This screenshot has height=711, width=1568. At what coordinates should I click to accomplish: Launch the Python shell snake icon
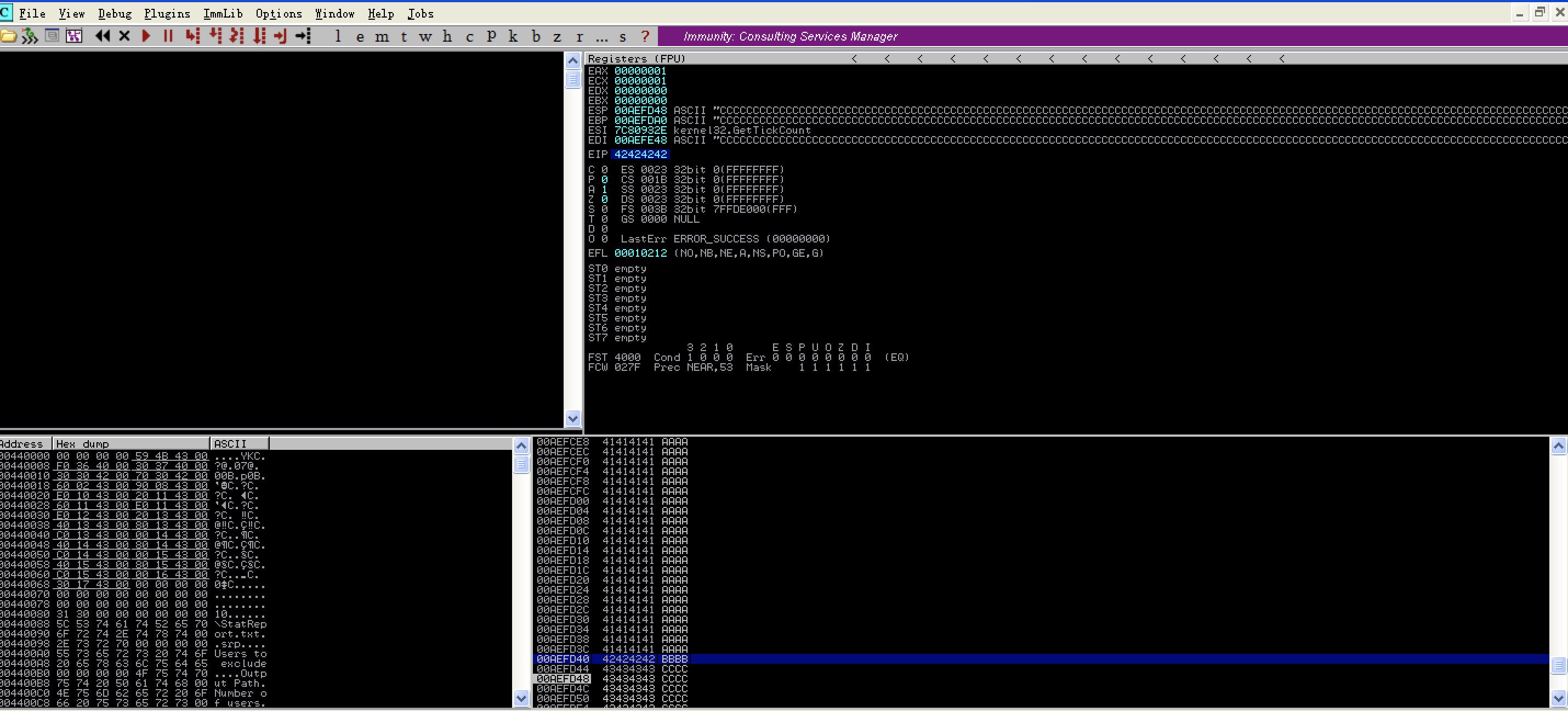[30, 36]
